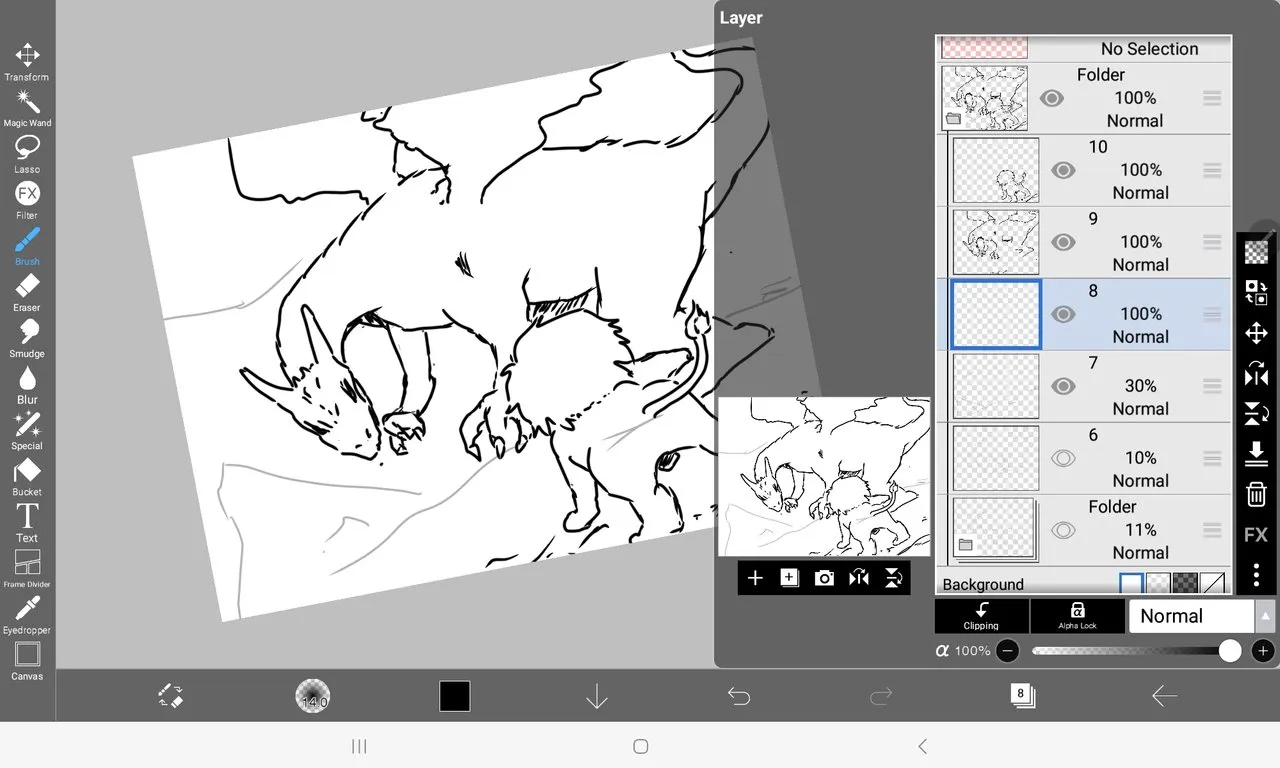
Task: Select the Special tool
Action: pyautogui.click(x=27, y=431)
